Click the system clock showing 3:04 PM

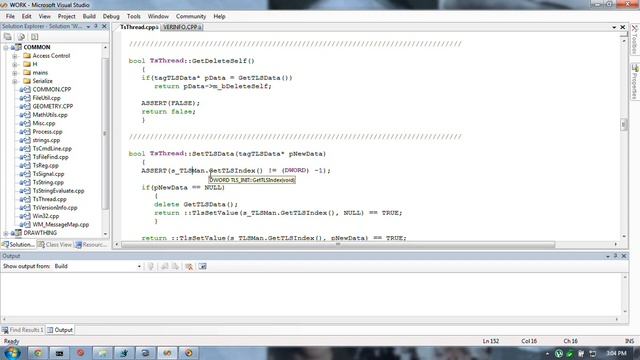(616, 353)
